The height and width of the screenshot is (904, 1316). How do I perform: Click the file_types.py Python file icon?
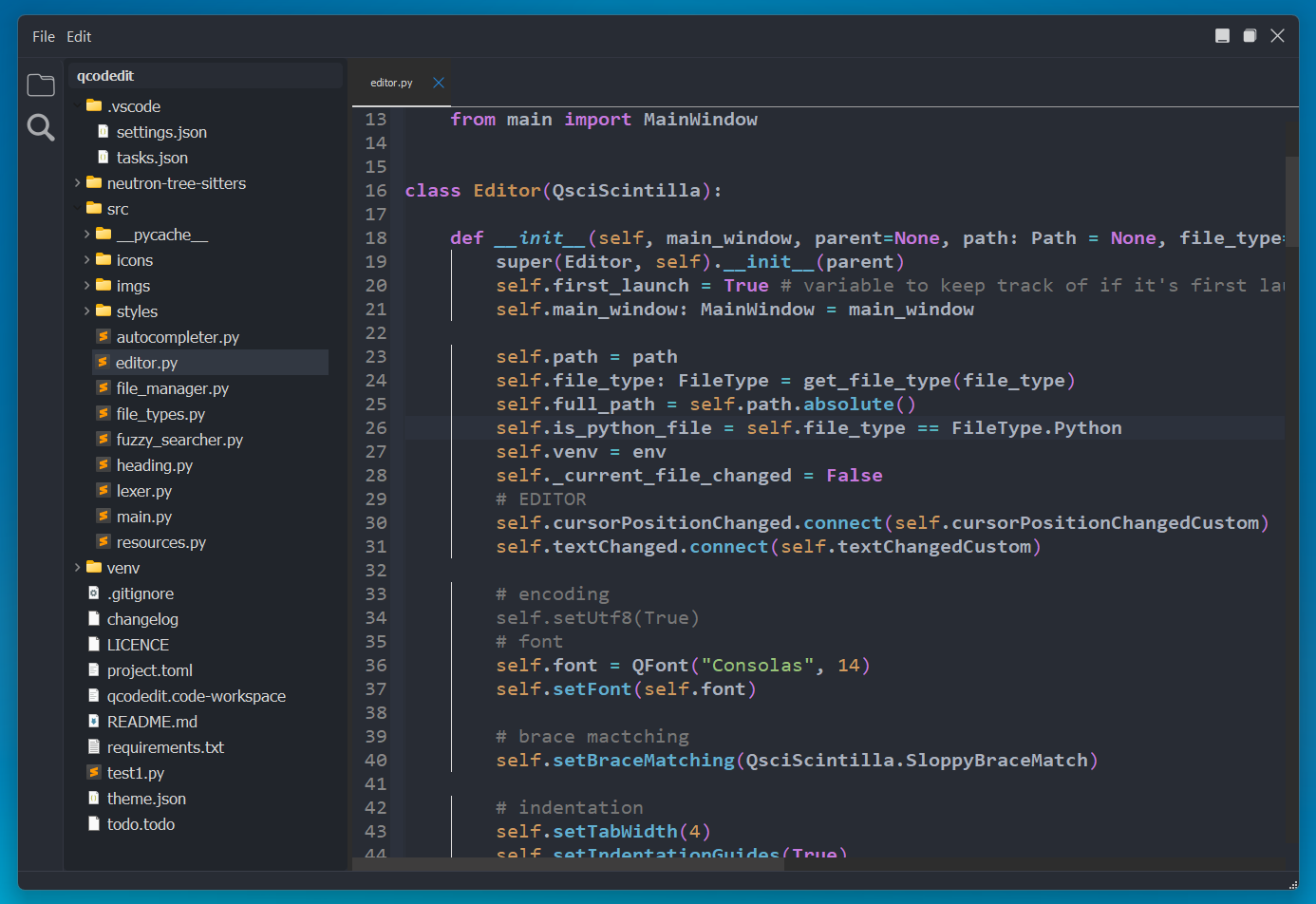(x=103, y=413)
